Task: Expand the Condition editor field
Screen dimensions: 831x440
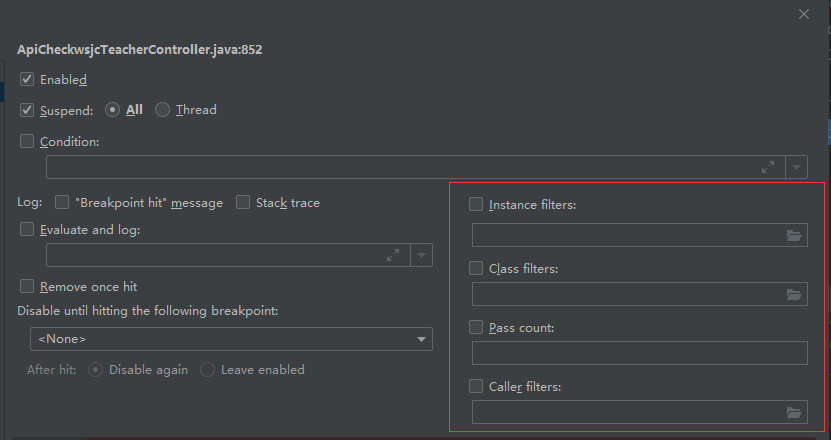Action: click(x=768, y=167)
